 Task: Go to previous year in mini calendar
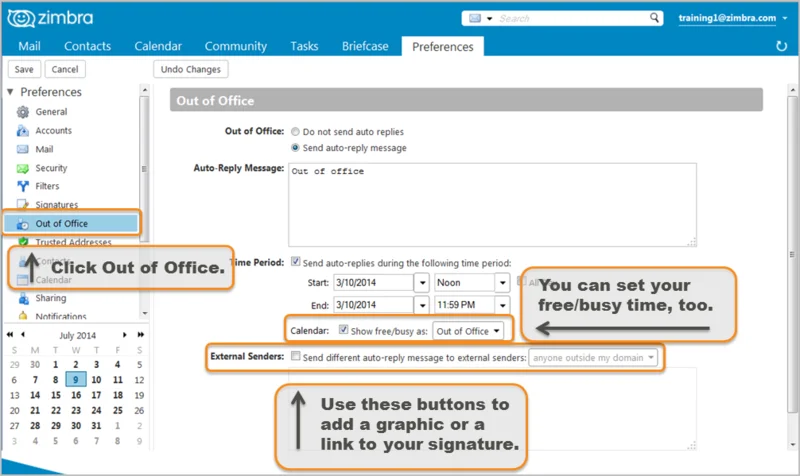point(10,335)
